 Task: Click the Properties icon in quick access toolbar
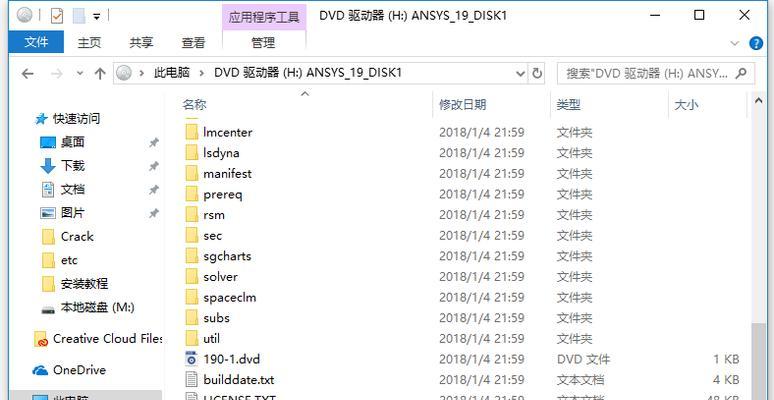(x=57, y=16)
